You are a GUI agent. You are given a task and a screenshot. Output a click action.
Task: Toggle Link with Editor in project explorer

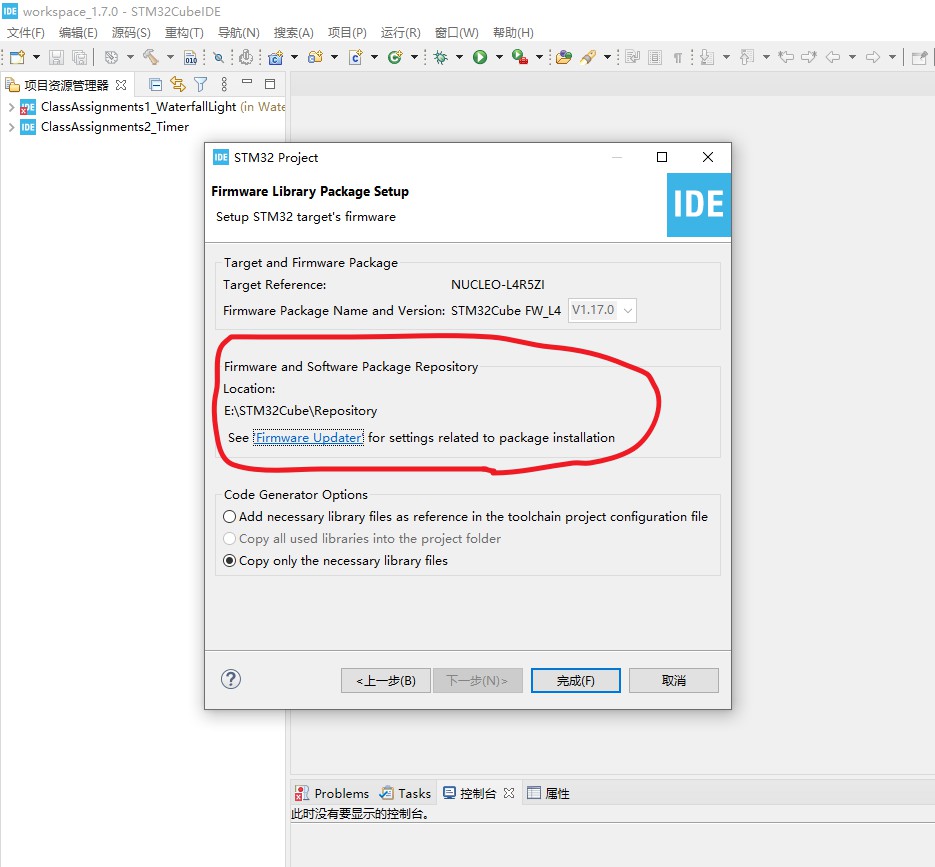(x=178, y=84)
